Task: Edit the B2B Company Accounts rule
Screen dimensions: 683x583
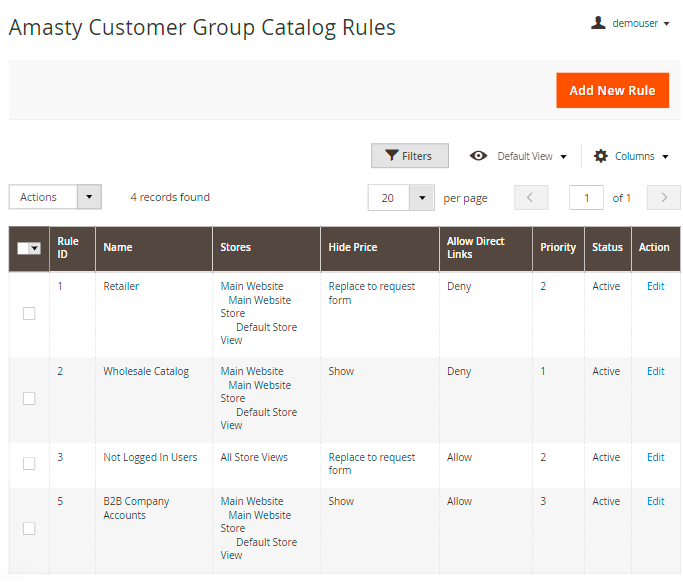Action: (x=655, y=501)
